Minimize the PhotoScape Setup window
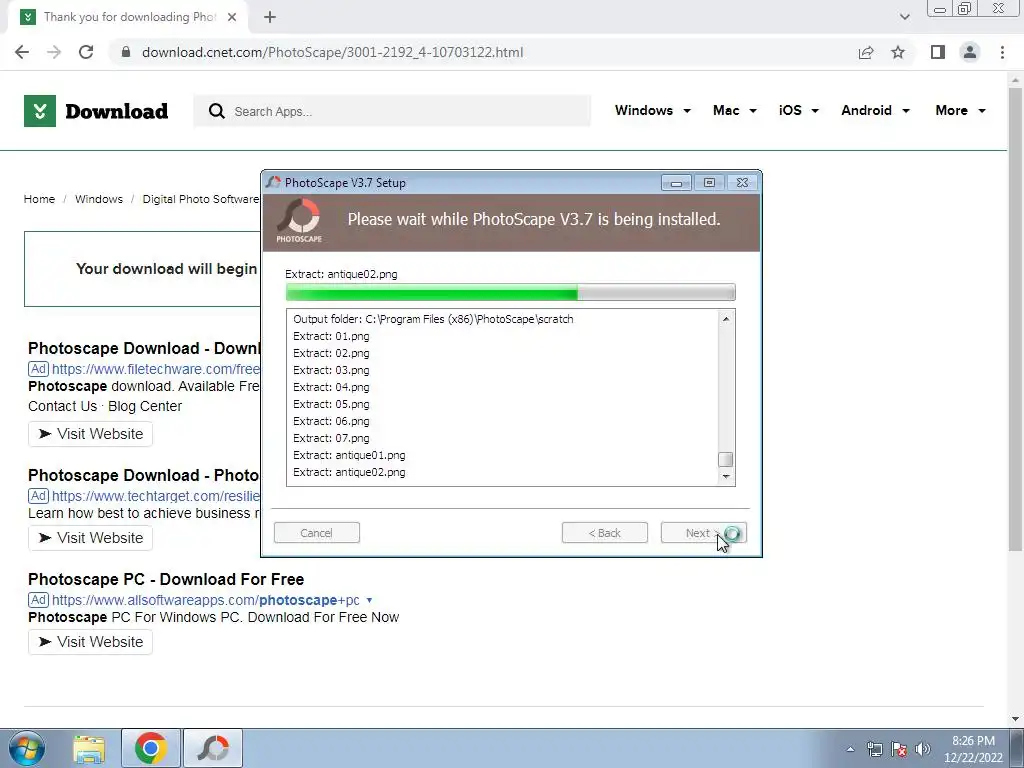 tap(676, 183)
